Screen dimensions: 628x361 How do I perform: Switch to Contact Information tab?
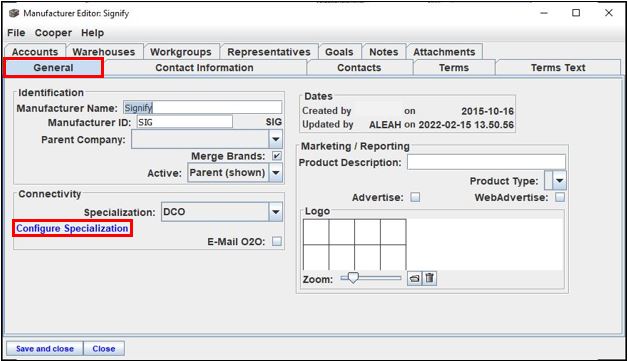(204, 67)
